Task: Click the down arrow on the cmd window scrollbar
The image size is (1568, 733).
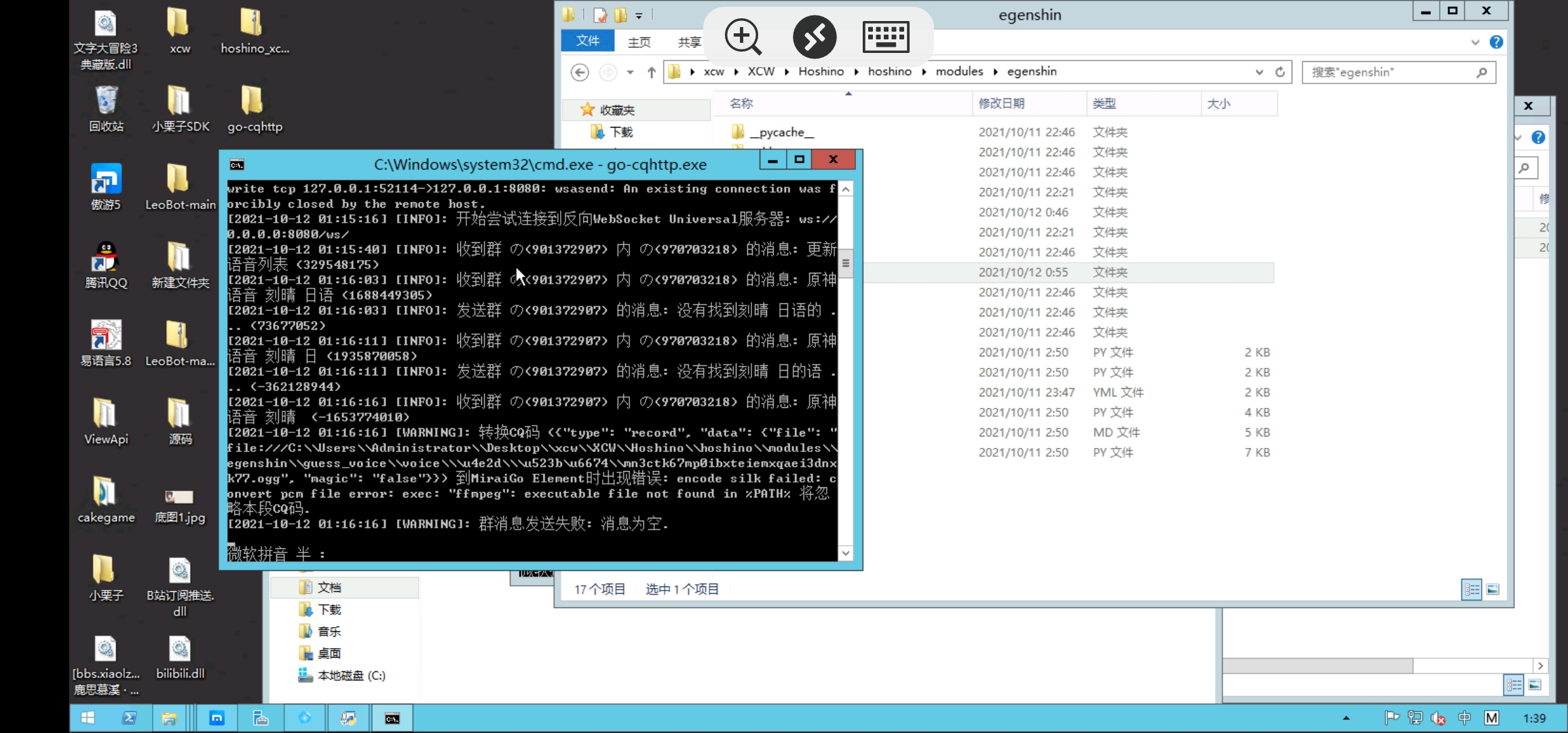Action: tap(846, 553)
